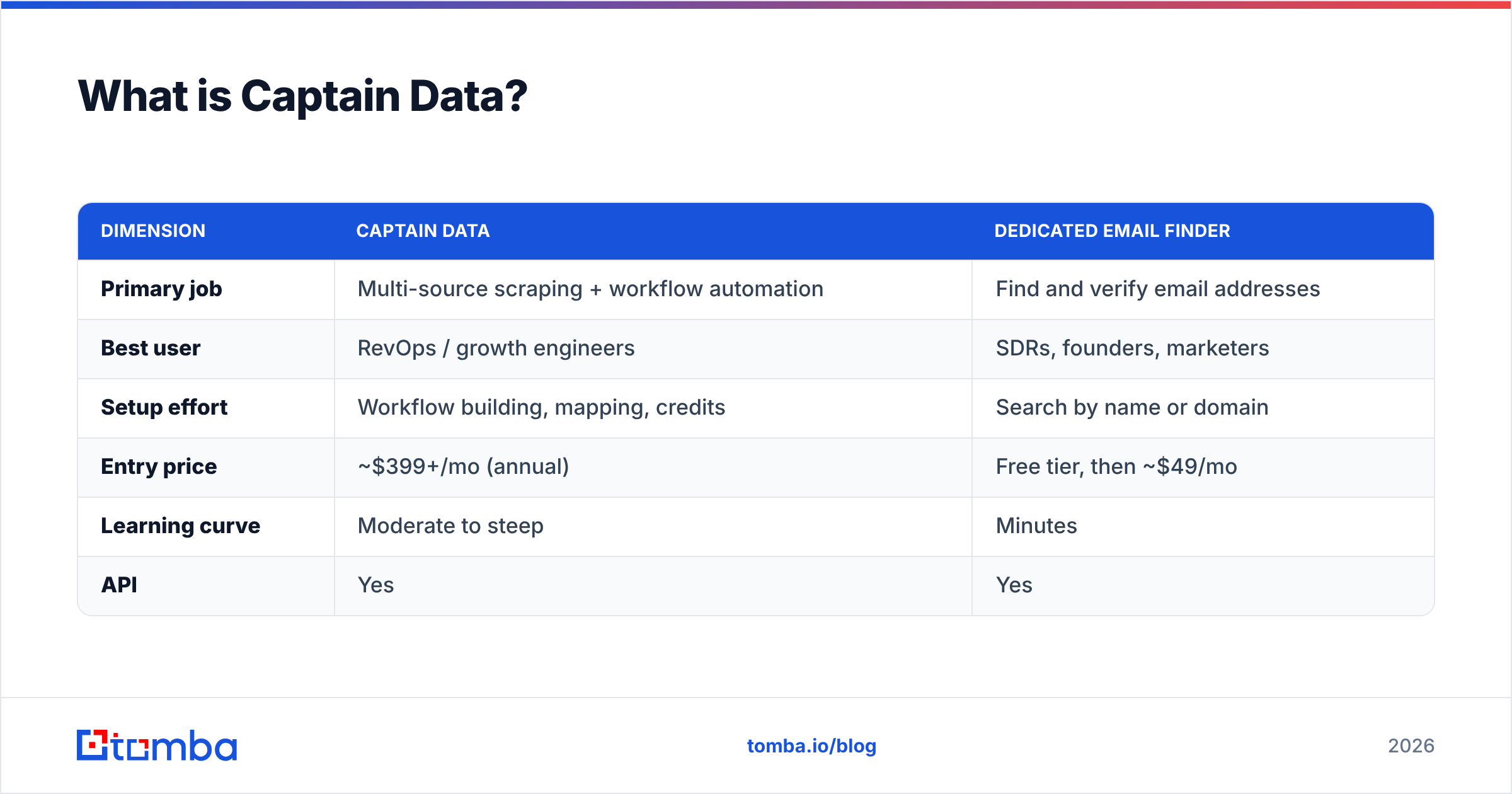
Task: Click the DIMENSION column header
Action: pos(153,231)
